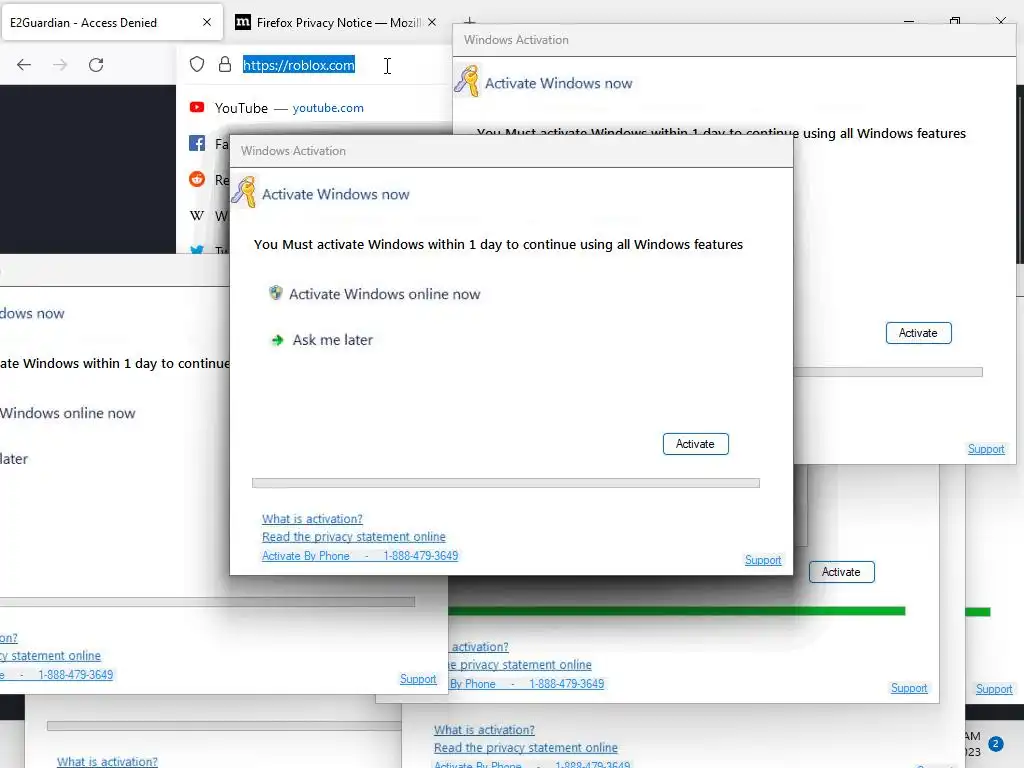Click the browser Forward arrow

[x=60, y=65]
